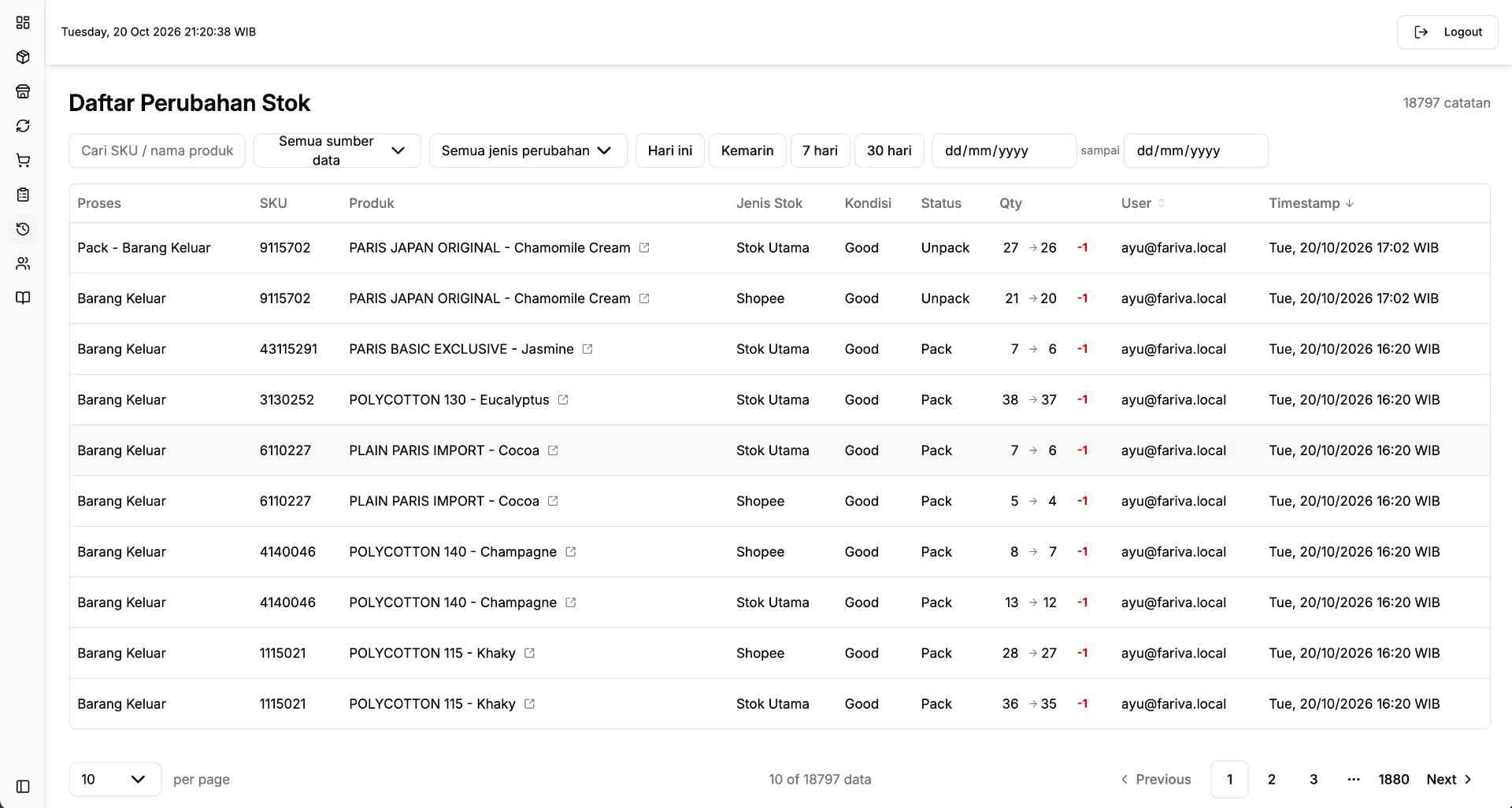The height and width of the screenshot is (808, 1512).
Task: Click the Previous page button
Action: (1155, 779)
